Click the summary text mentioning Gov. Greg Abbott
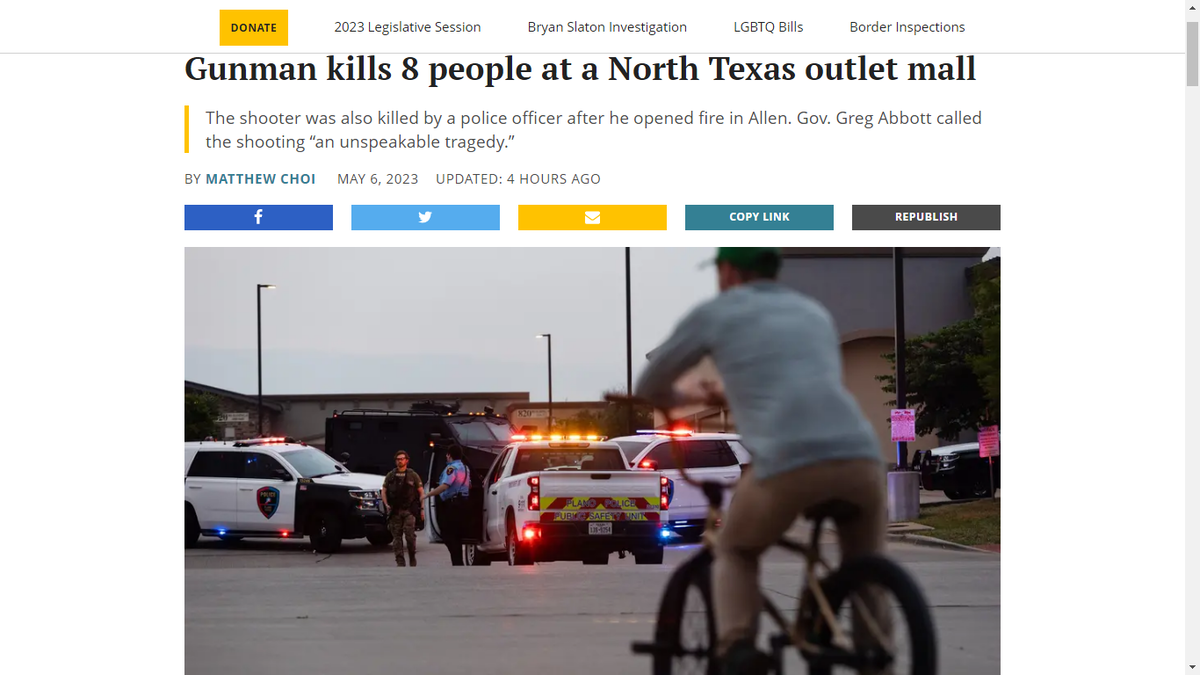 594,130
